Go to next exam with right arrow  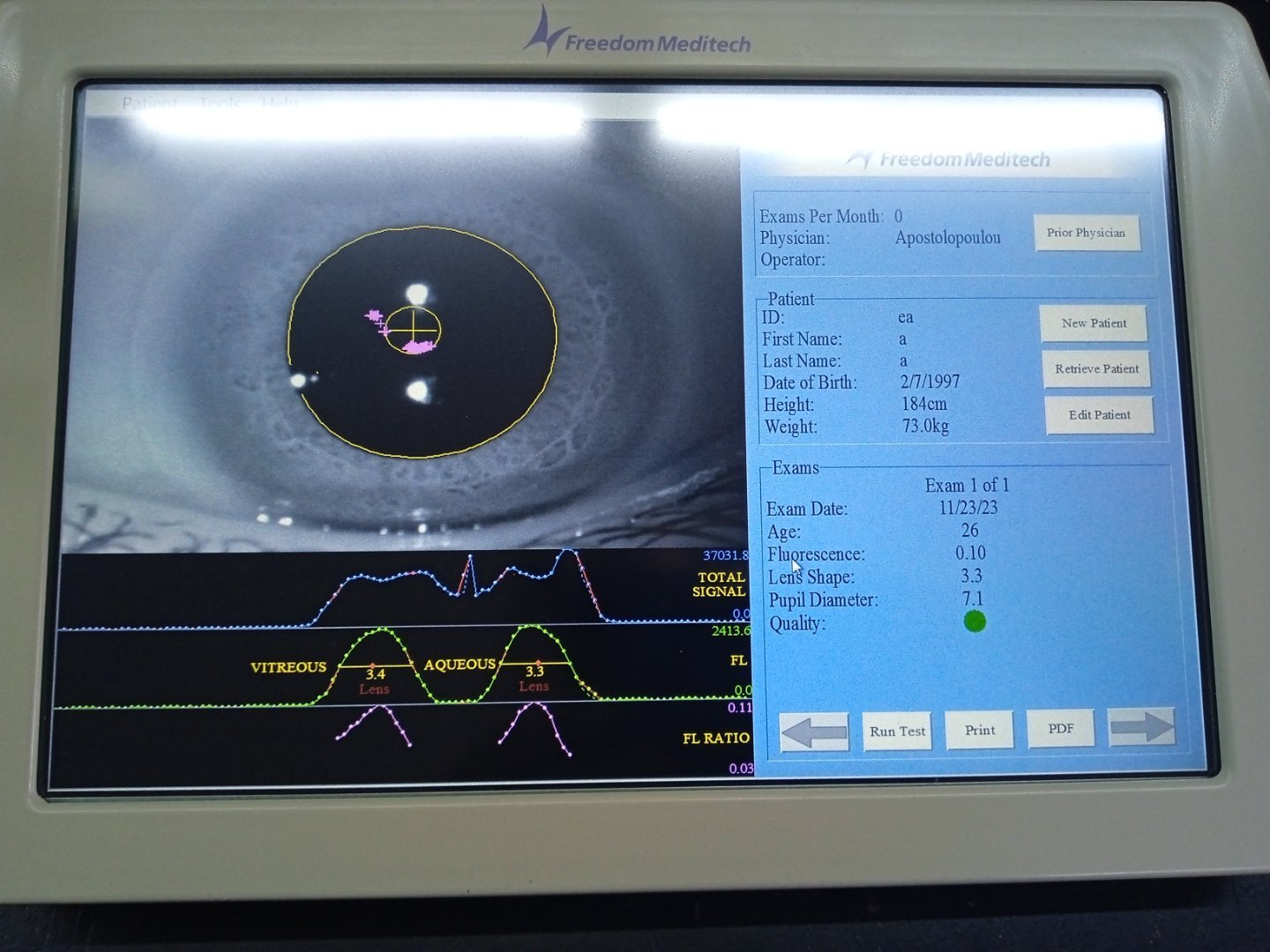1141,727
